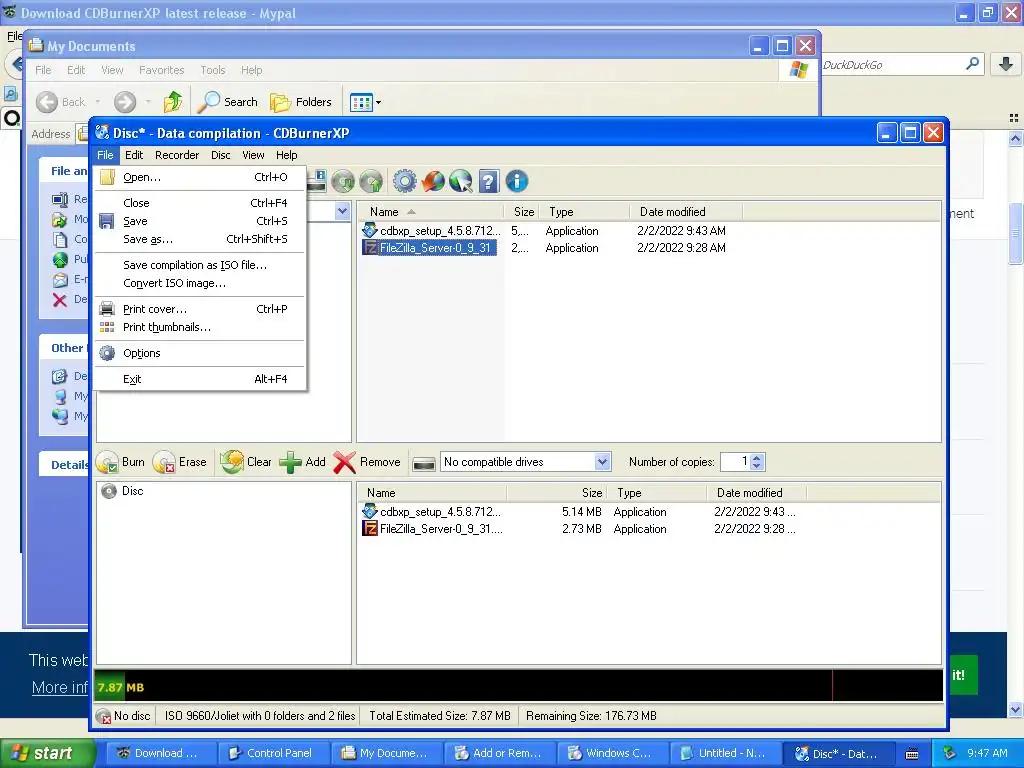This screenshot has width=1024, height=768.
Task: Click the DuckDuckGo search field in Mypal
Action: click(x=891, y=65)
